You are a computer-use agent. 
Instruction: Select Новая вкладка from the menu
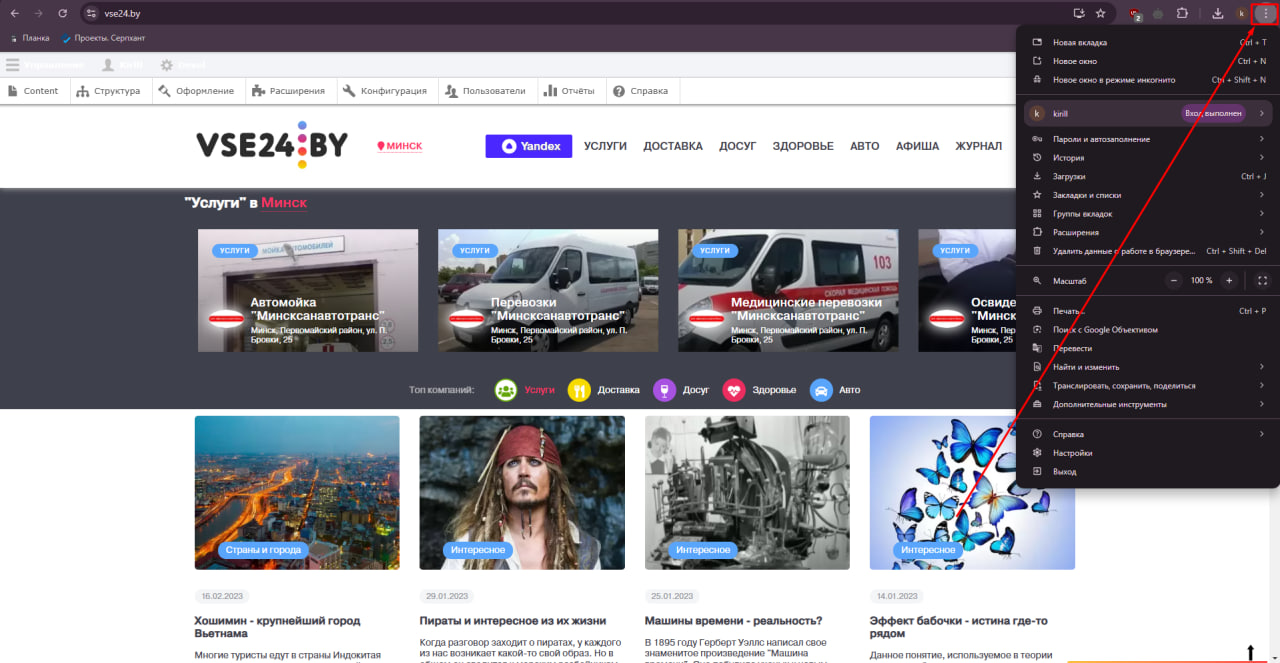click(x=1080, y=43)
